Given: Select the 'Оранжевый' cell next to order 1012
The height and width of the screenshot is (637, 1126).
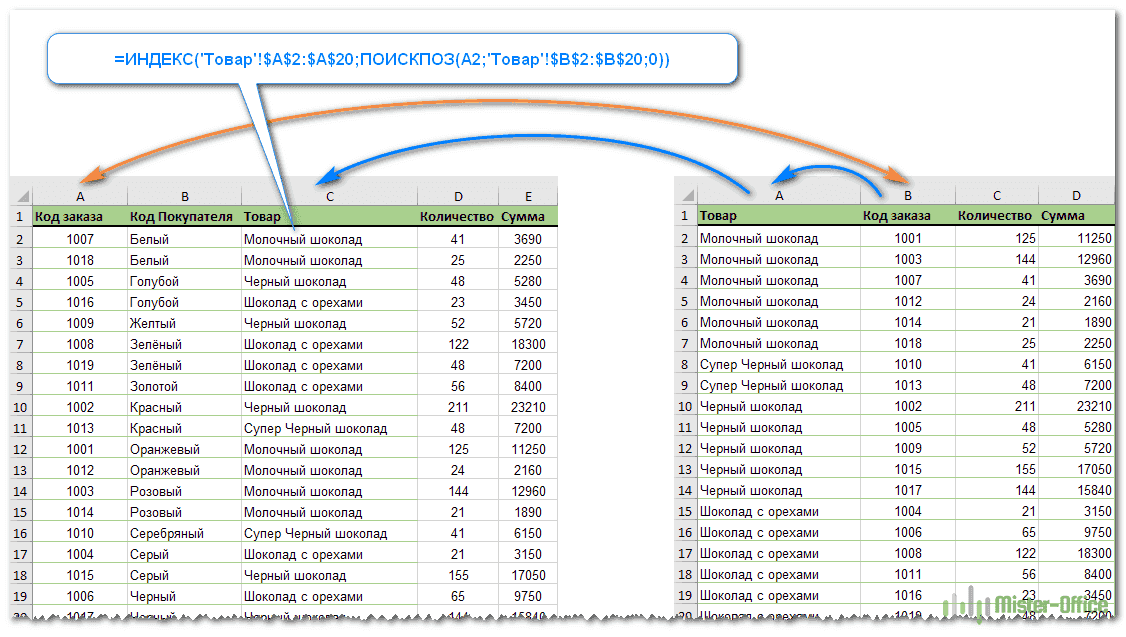Looking at the screenshot, I should click(185, 470).
